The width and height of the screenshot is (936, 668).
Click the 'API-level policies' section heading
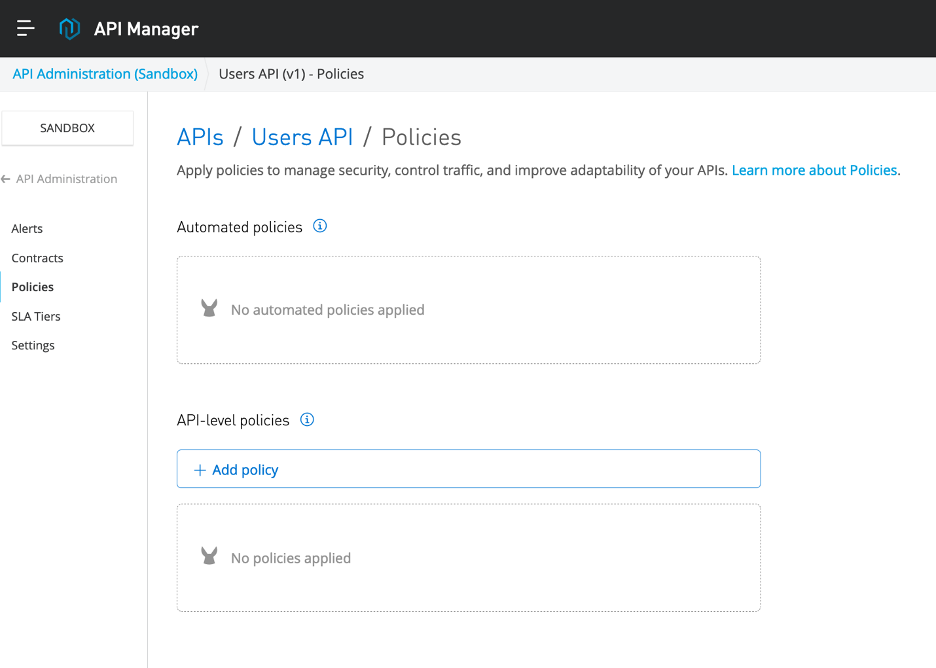coord(233,420)
